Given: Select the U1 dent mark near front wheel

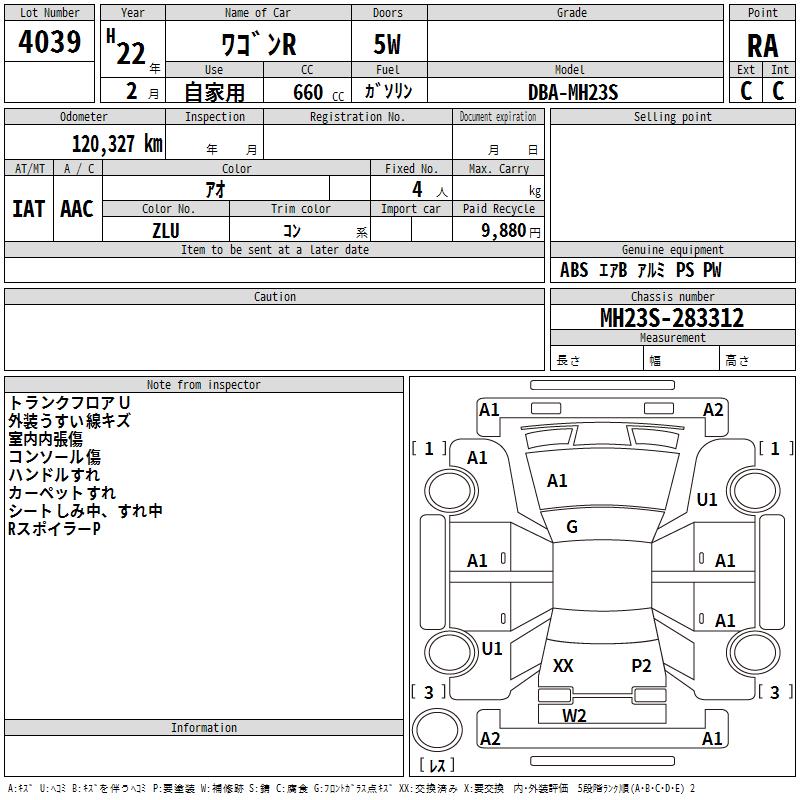Looking at the screenshot, I should (707, 499).
